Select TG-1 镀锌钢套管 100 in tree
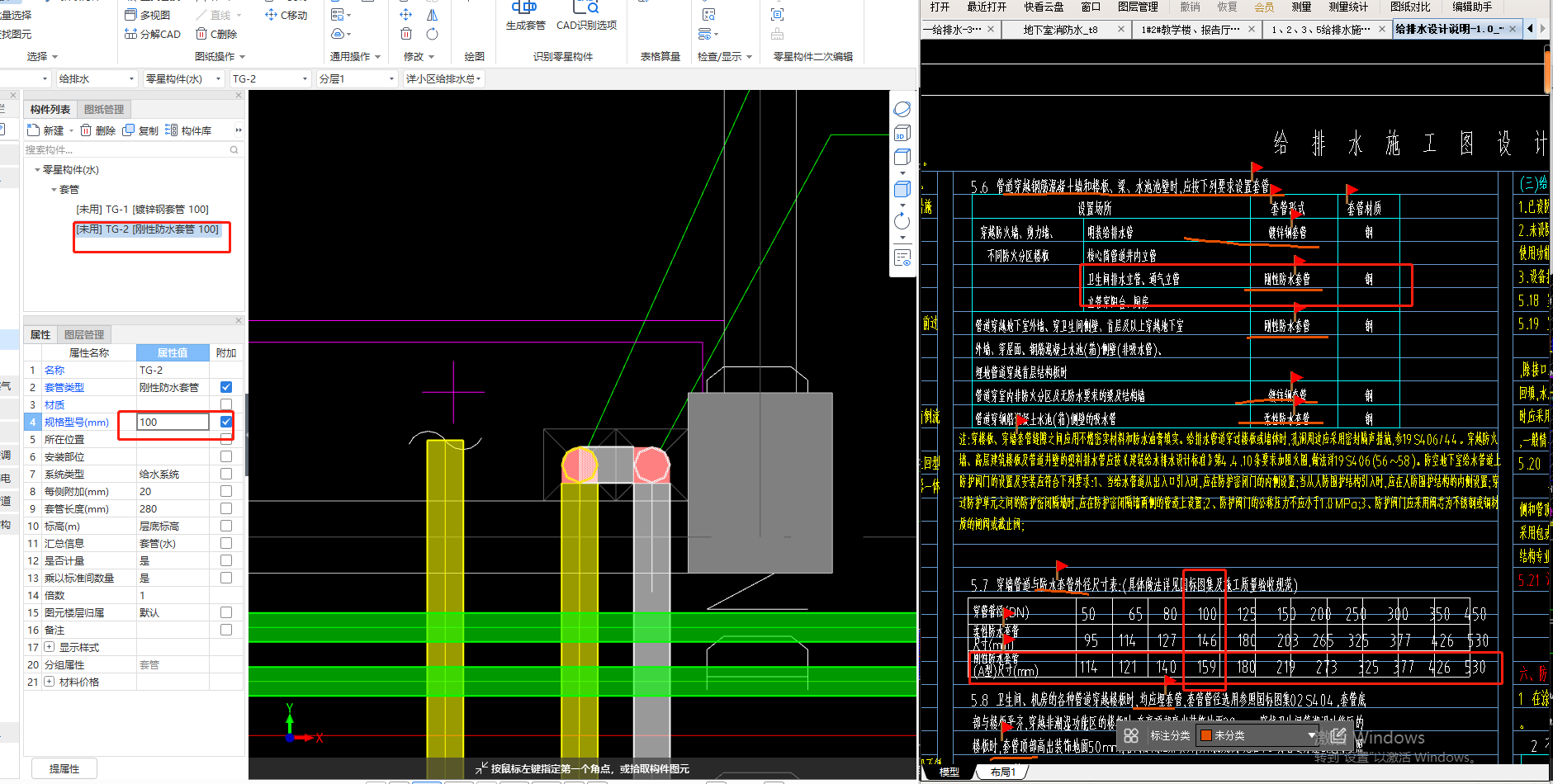The height and width of the screenshot is (784, 1553). click(x=142, y=210)
